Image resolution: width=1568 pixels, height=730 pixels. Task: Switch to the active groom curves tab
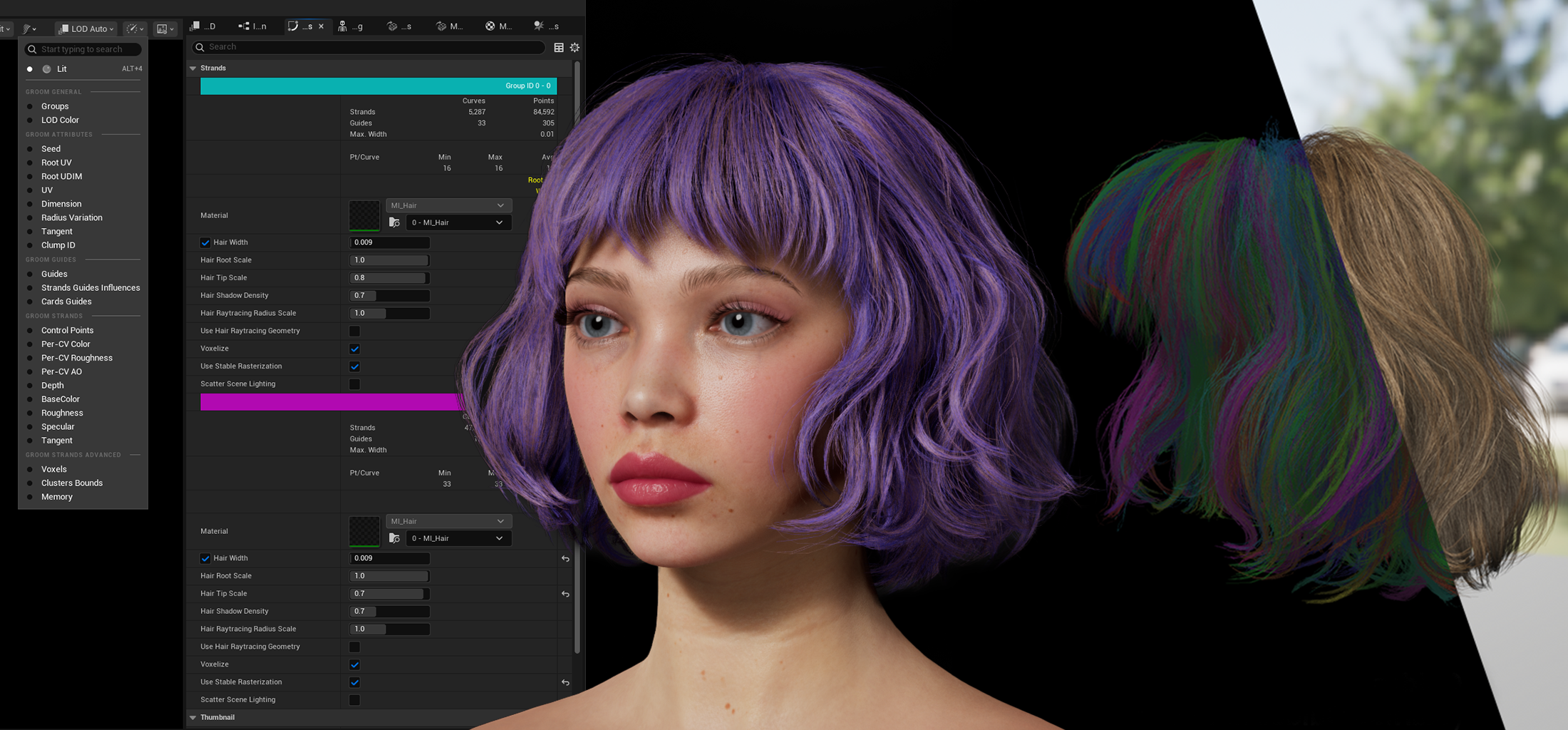tap(303, 26)
